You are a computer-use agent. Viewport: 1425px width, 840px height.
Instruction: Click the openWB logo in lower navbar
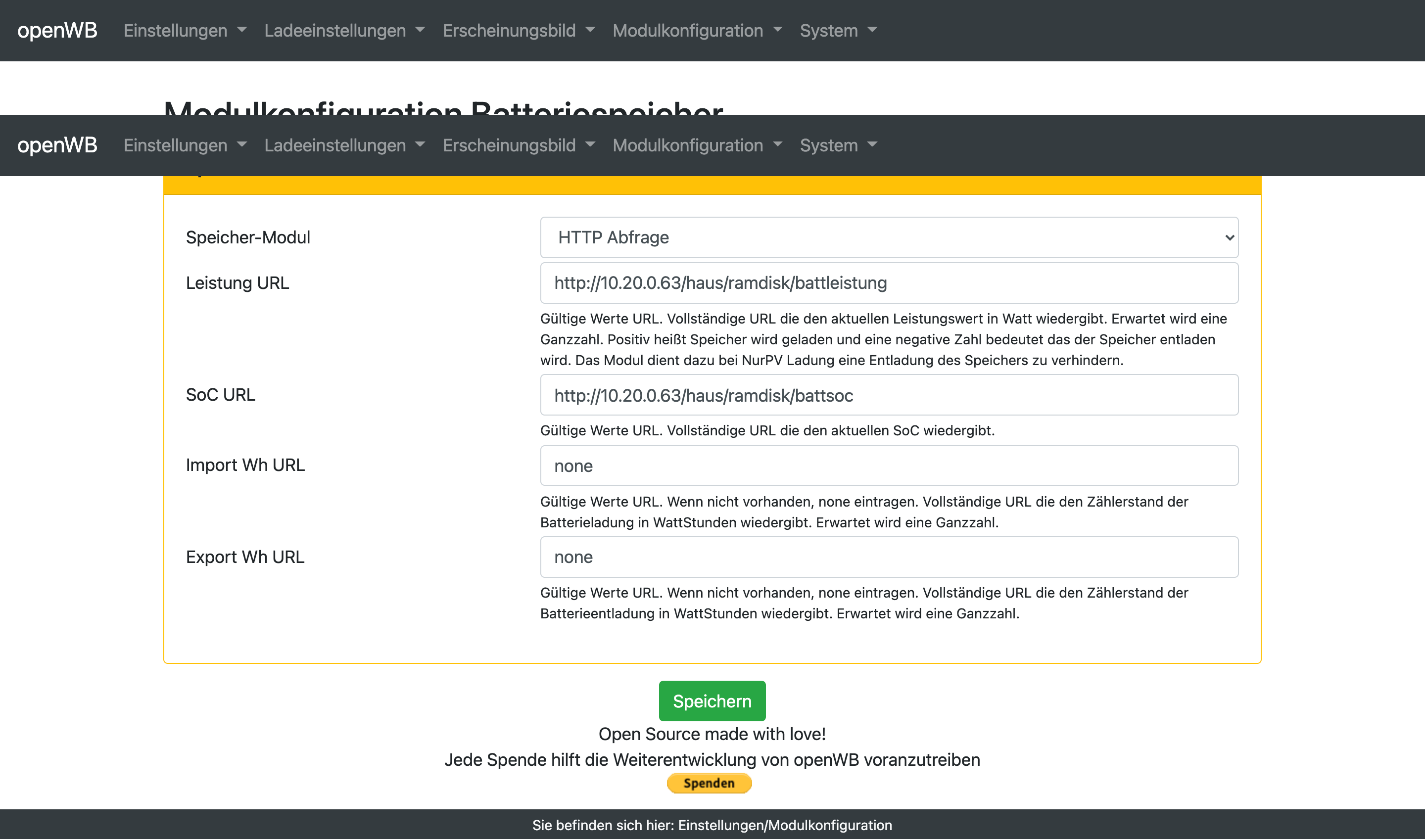point(57,145)
